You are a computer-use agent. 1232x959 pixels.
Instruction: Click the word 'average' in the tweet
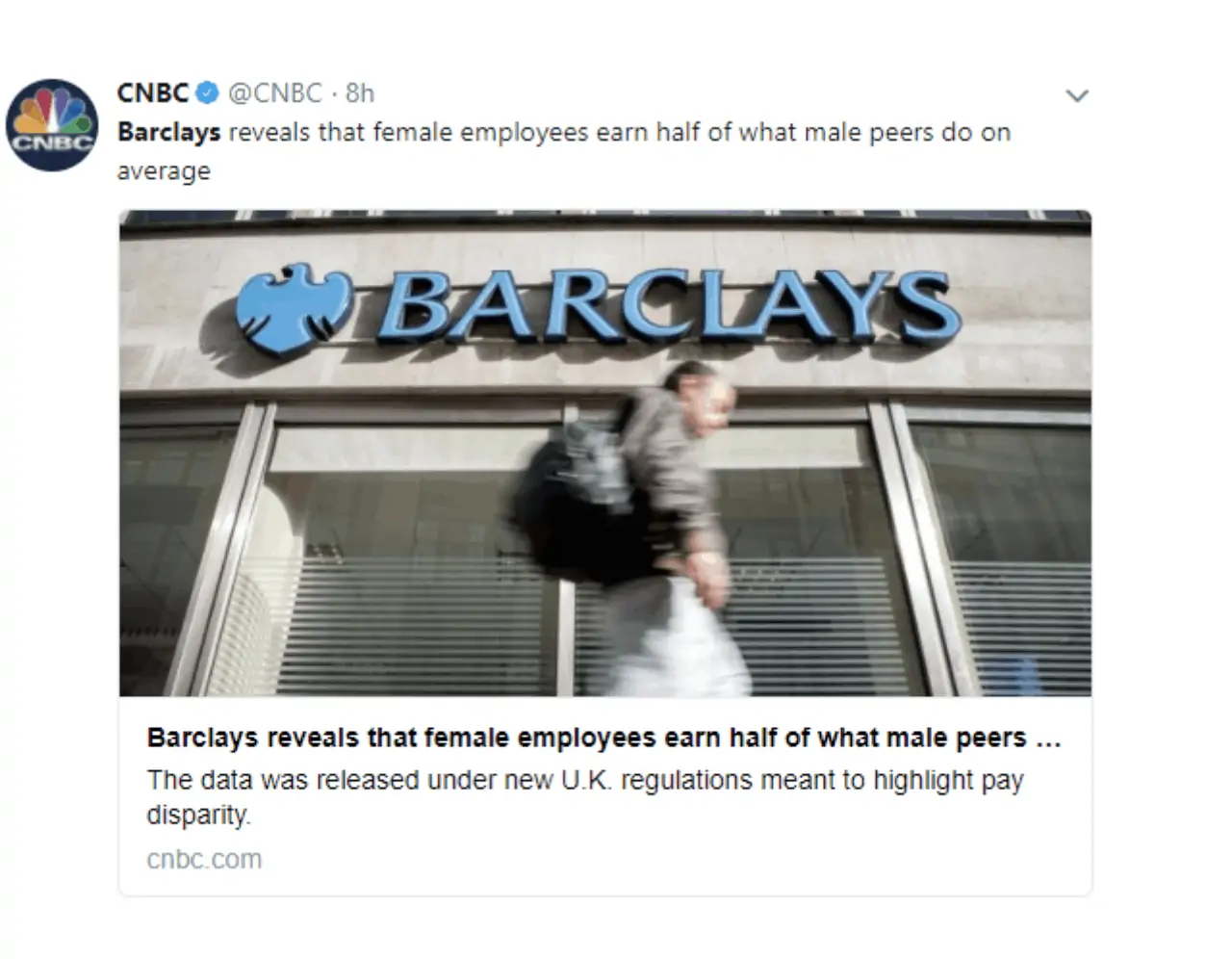pyautogui.click(x=164, y=171)
